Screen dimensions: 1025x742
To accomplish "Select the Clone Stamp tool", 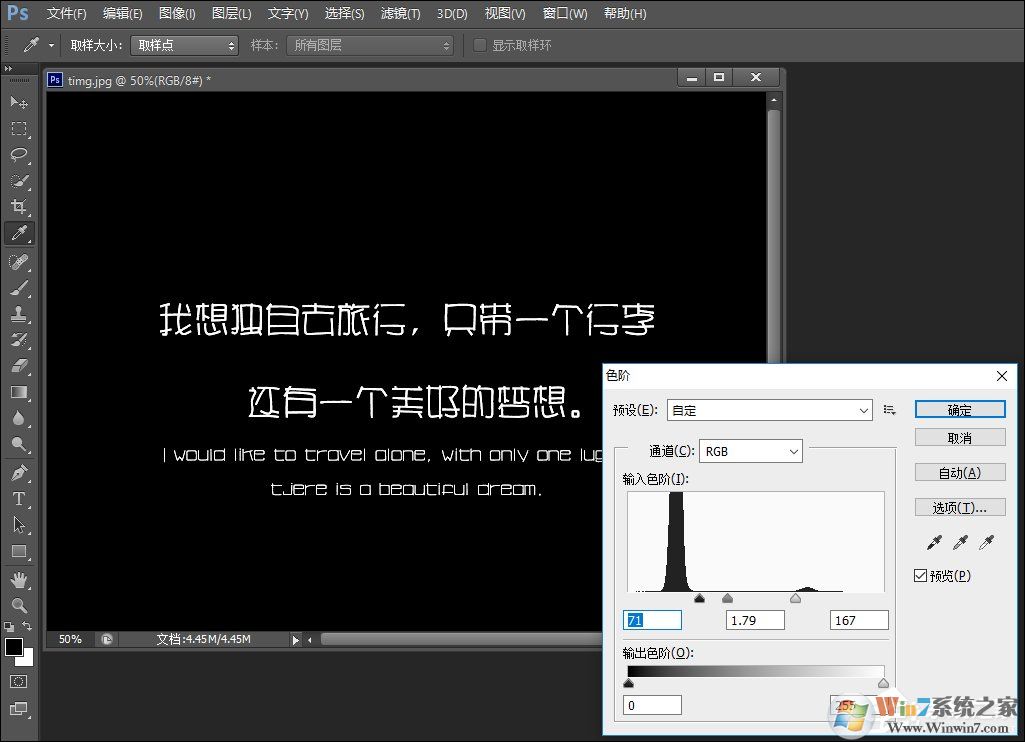I will [x=20, y=315].
